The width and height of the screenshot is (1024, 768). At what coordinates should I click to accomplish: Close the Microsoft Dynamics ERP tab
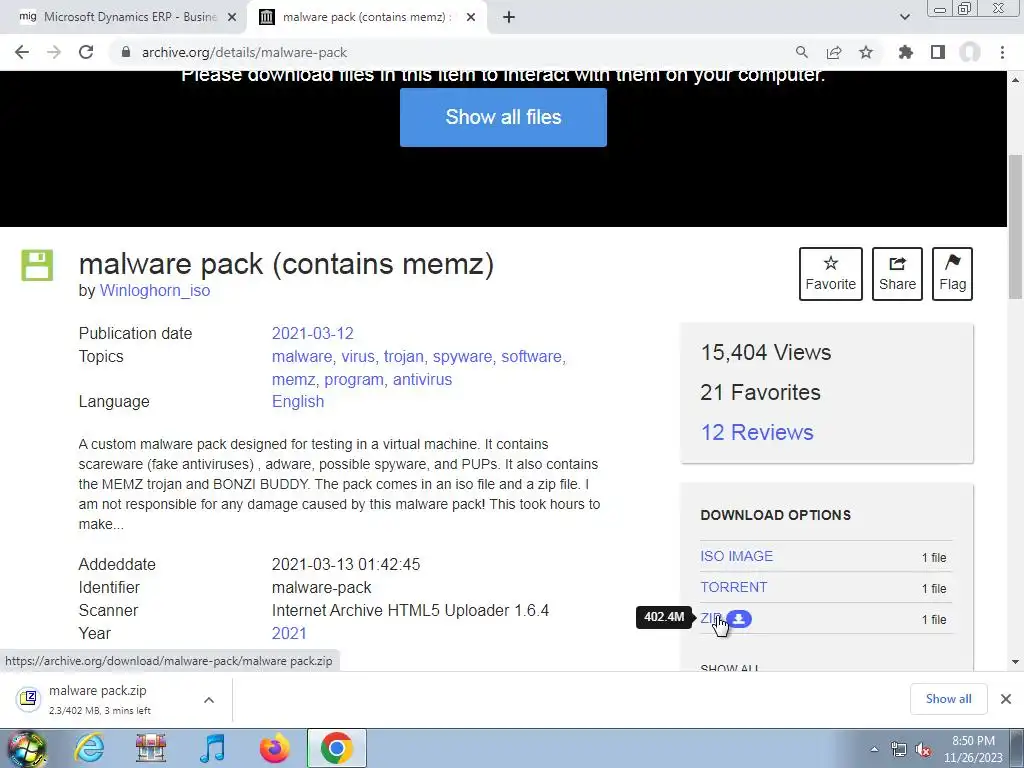[232, 17]
